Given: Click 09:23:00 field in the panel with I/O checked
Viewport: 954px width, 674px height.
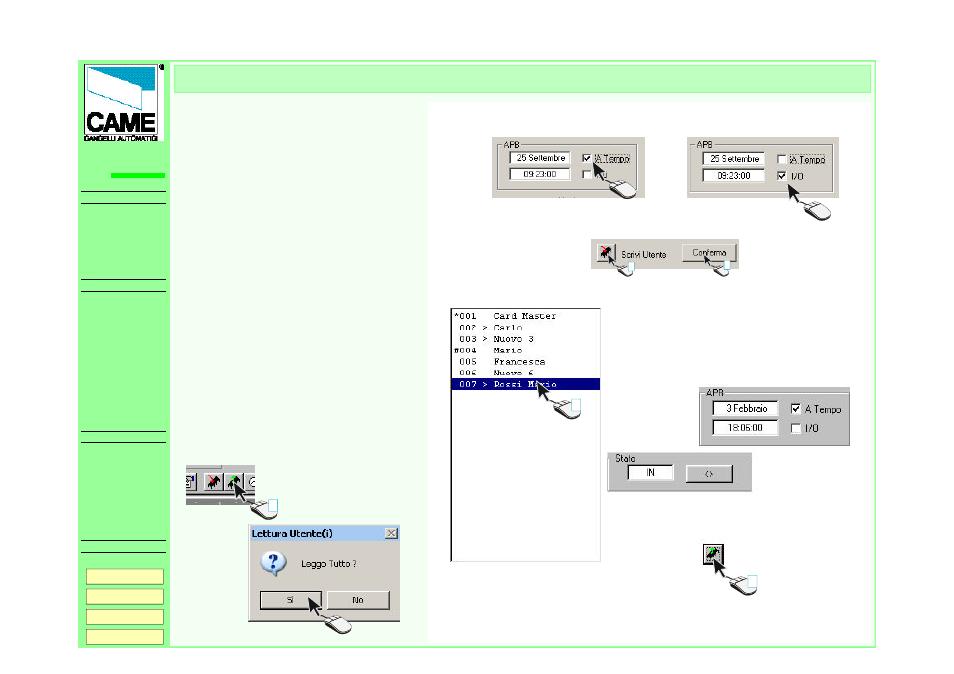Looking at the screenshot, I should pyautogui.click(x=734, y=176).
